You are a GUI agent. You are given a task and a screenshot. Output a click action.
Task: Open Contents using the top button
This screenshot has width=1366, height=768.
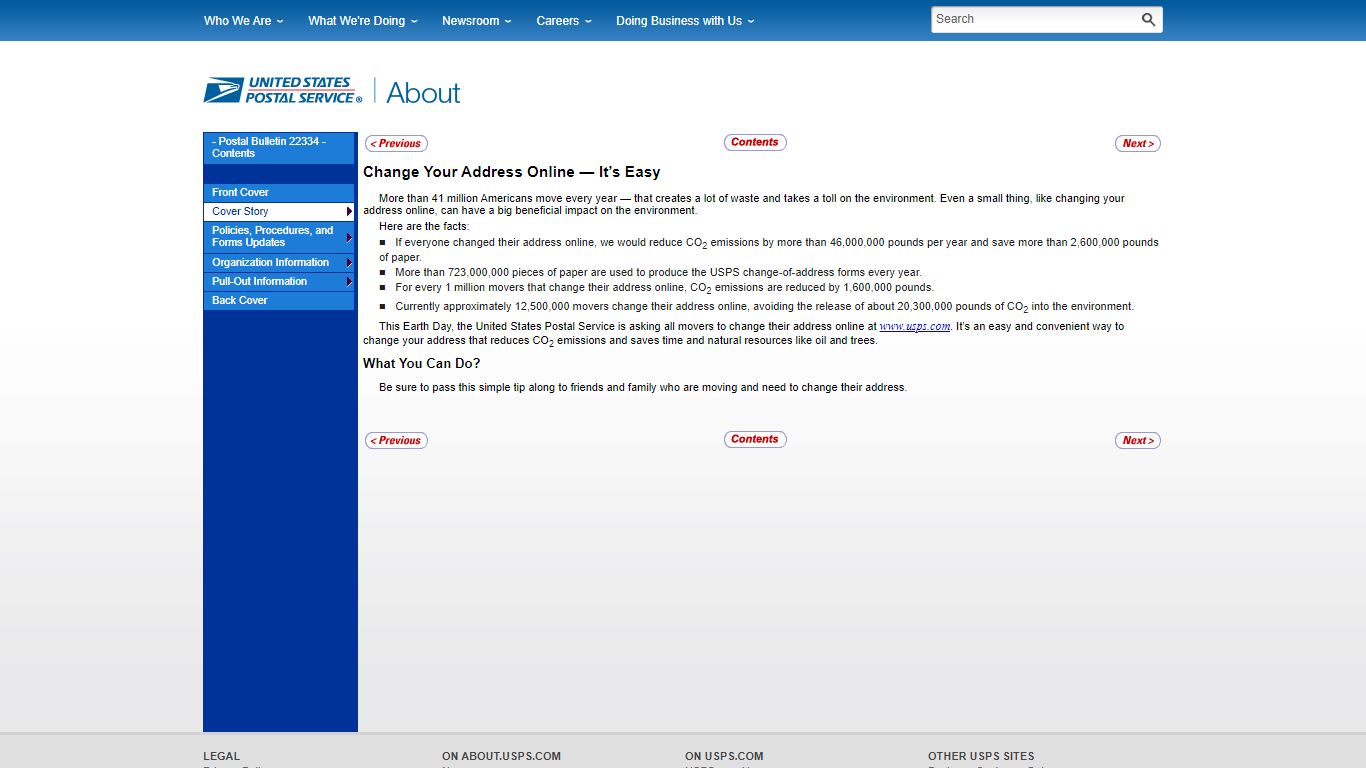pyautogui.click(x=755, y=142)
